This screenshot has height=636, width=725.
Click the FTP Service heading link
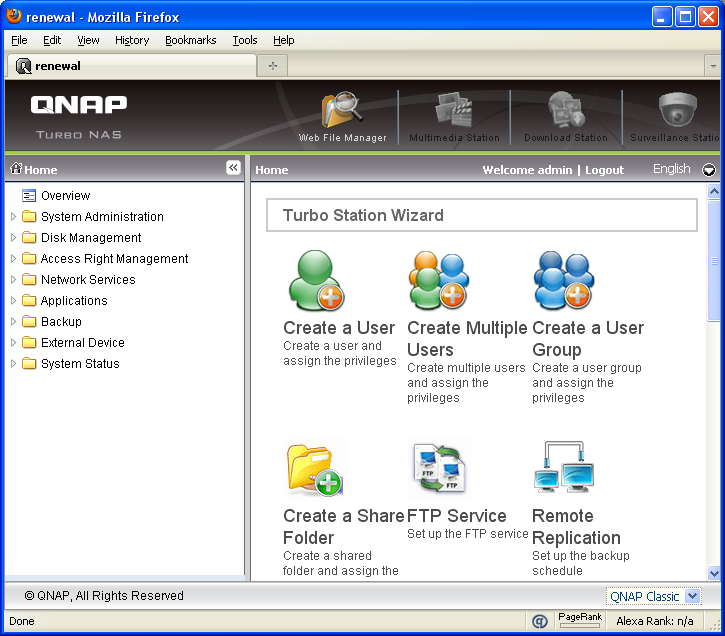click(456, 516)
